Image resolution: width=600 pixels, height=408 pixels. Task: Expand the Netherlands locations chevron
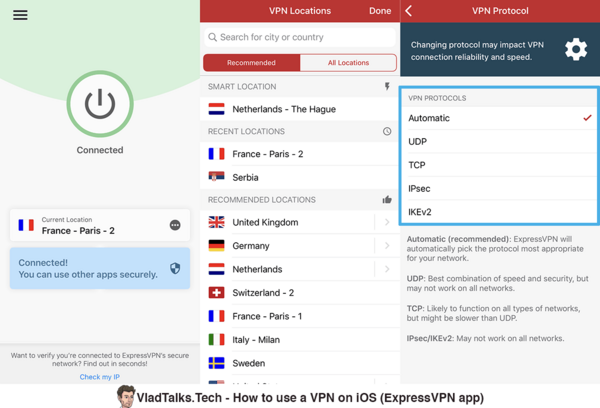[x=387, y=269]
